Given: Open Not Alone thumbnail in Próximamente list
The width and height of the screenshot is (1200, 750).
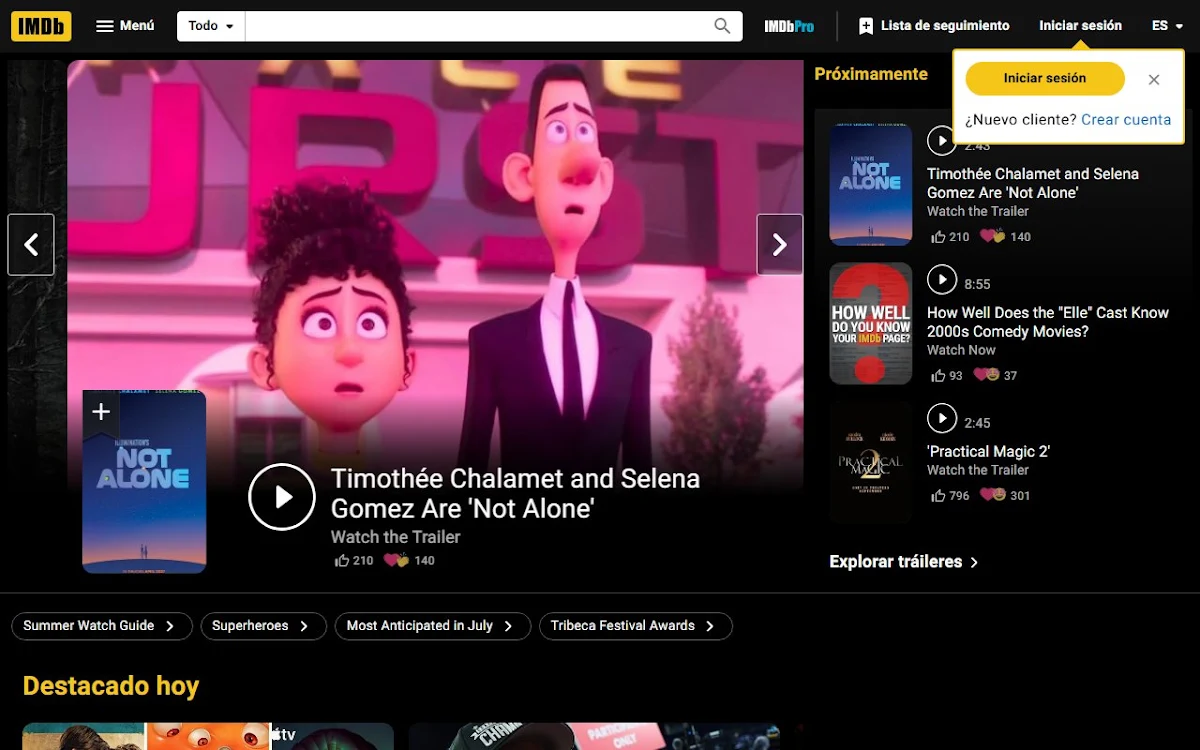Looking at the screenshot, I should (x=871, y=184).
